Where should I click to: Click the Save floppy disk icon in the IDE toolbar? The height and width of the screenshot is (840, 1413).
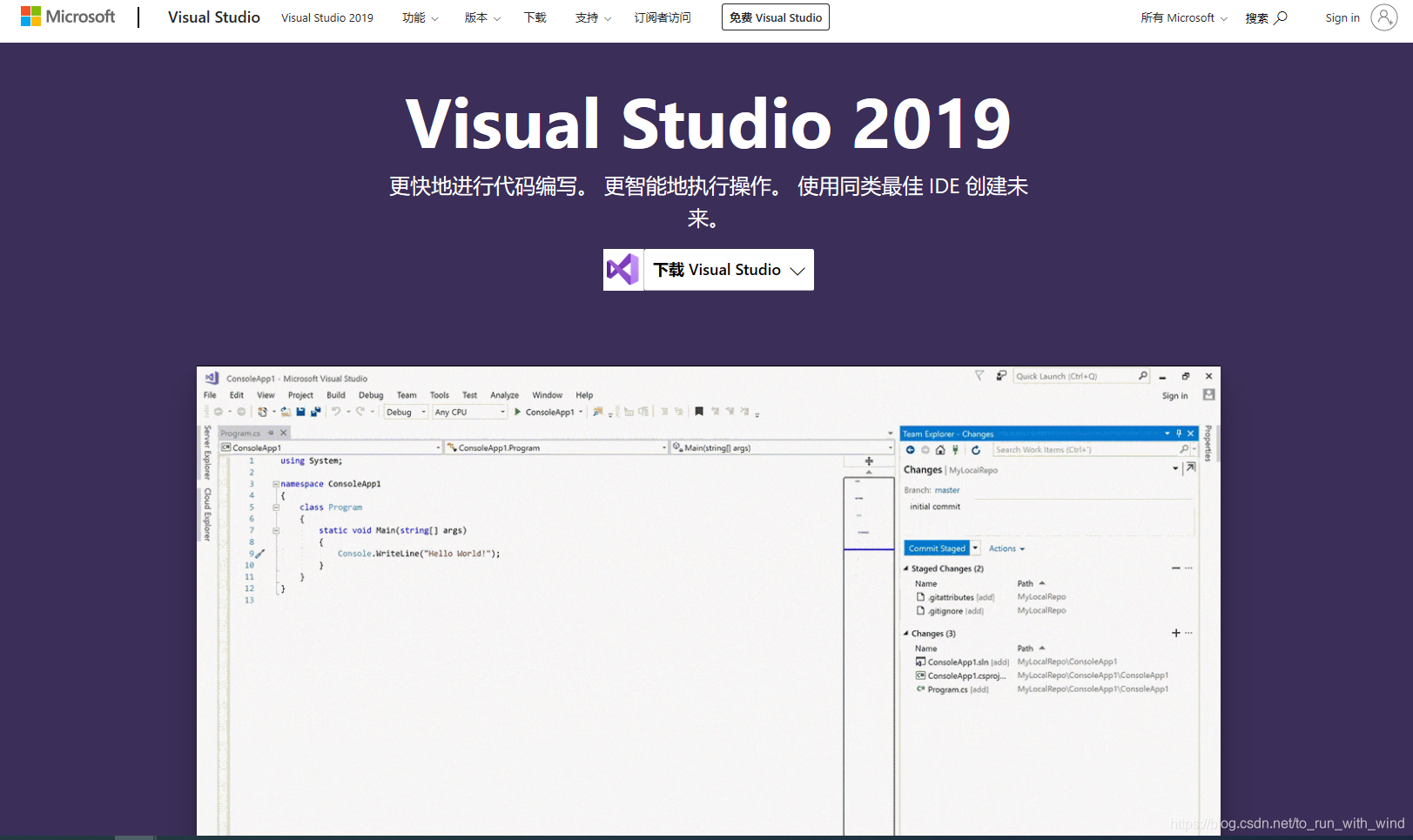[300, 412]
